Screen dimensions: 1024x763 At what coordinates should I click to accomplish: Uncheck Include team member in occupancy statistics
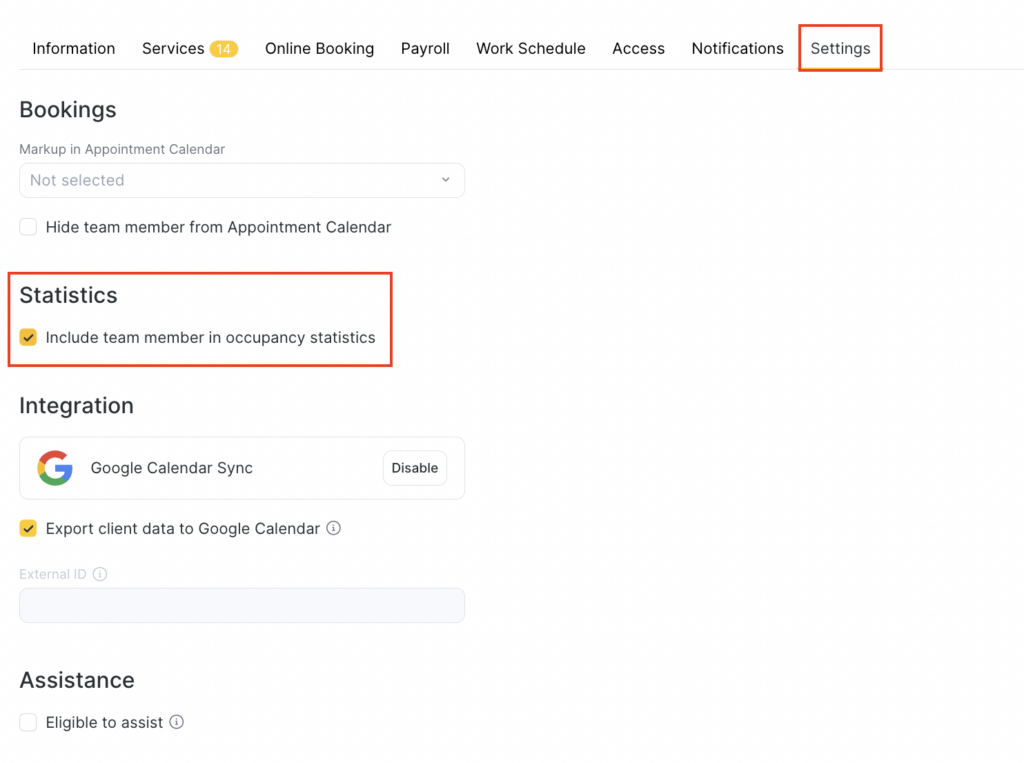pyautogui.click(x=29, y=337)
